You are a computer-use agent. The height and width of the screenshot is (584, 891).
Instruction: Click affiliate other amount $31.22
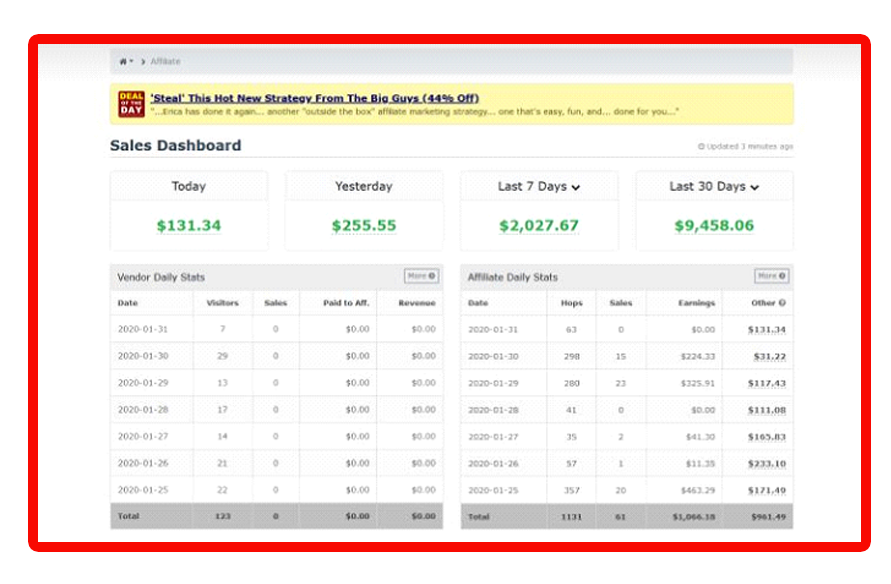point(770,357)
